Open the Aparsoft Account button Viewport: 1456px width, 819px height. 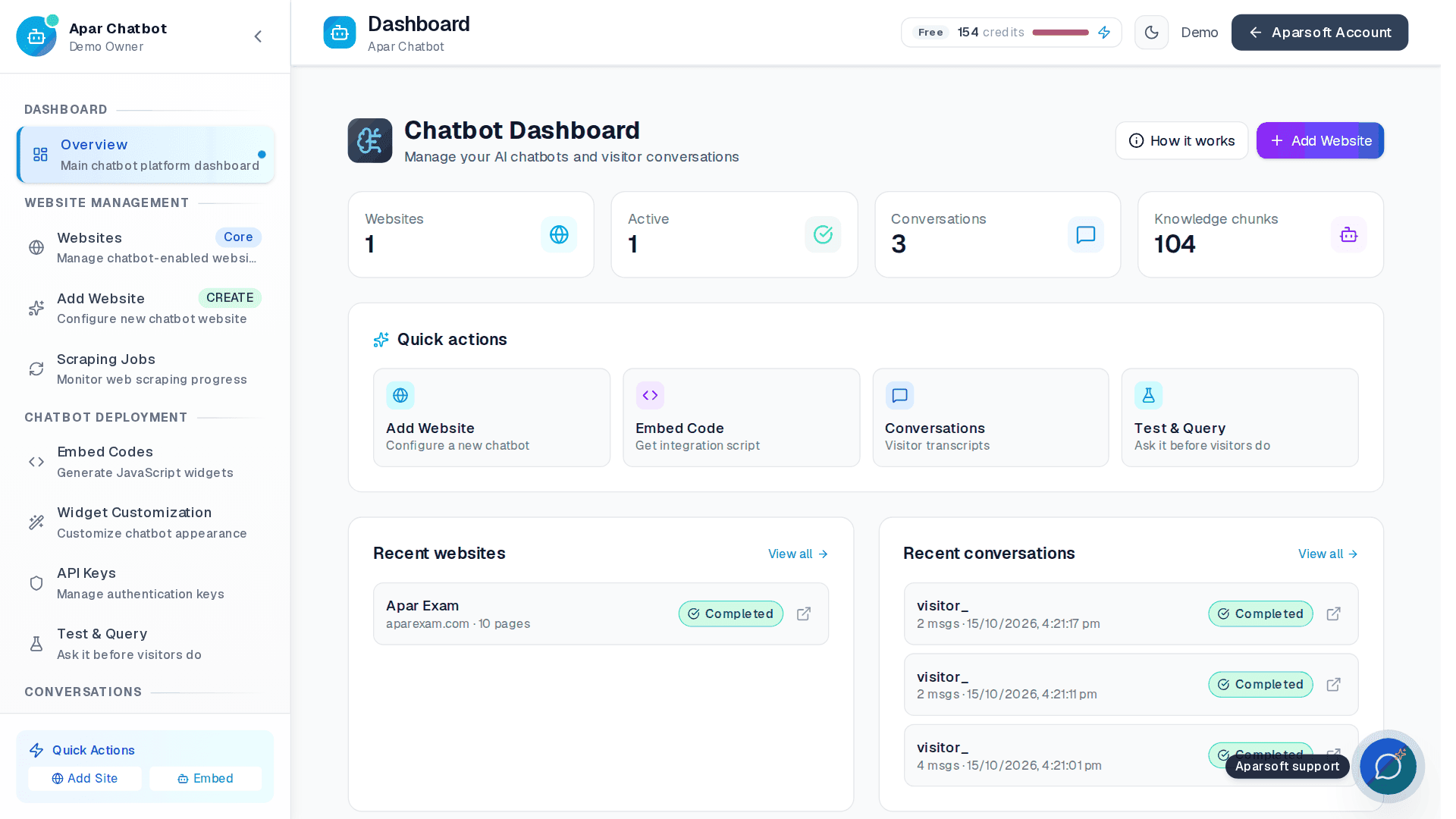click(1319, 33)
